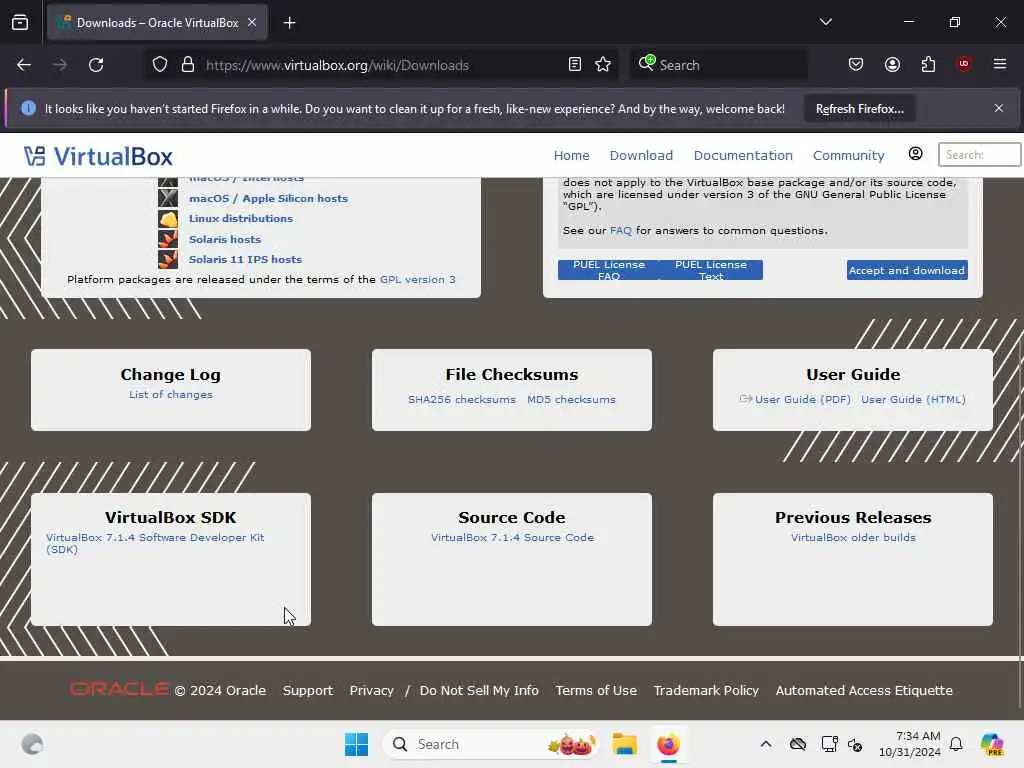
Task: Open Community in site navigation
Action: (848, 155)
